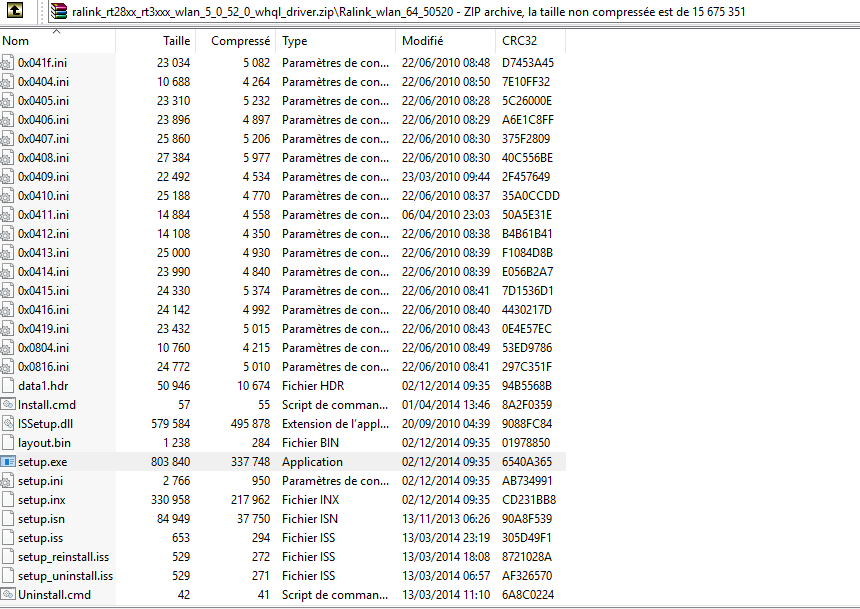This screenshot has width=860, height=609.
Task: Click the CRC32 value AF326570
Action: [x=527, y=576]
